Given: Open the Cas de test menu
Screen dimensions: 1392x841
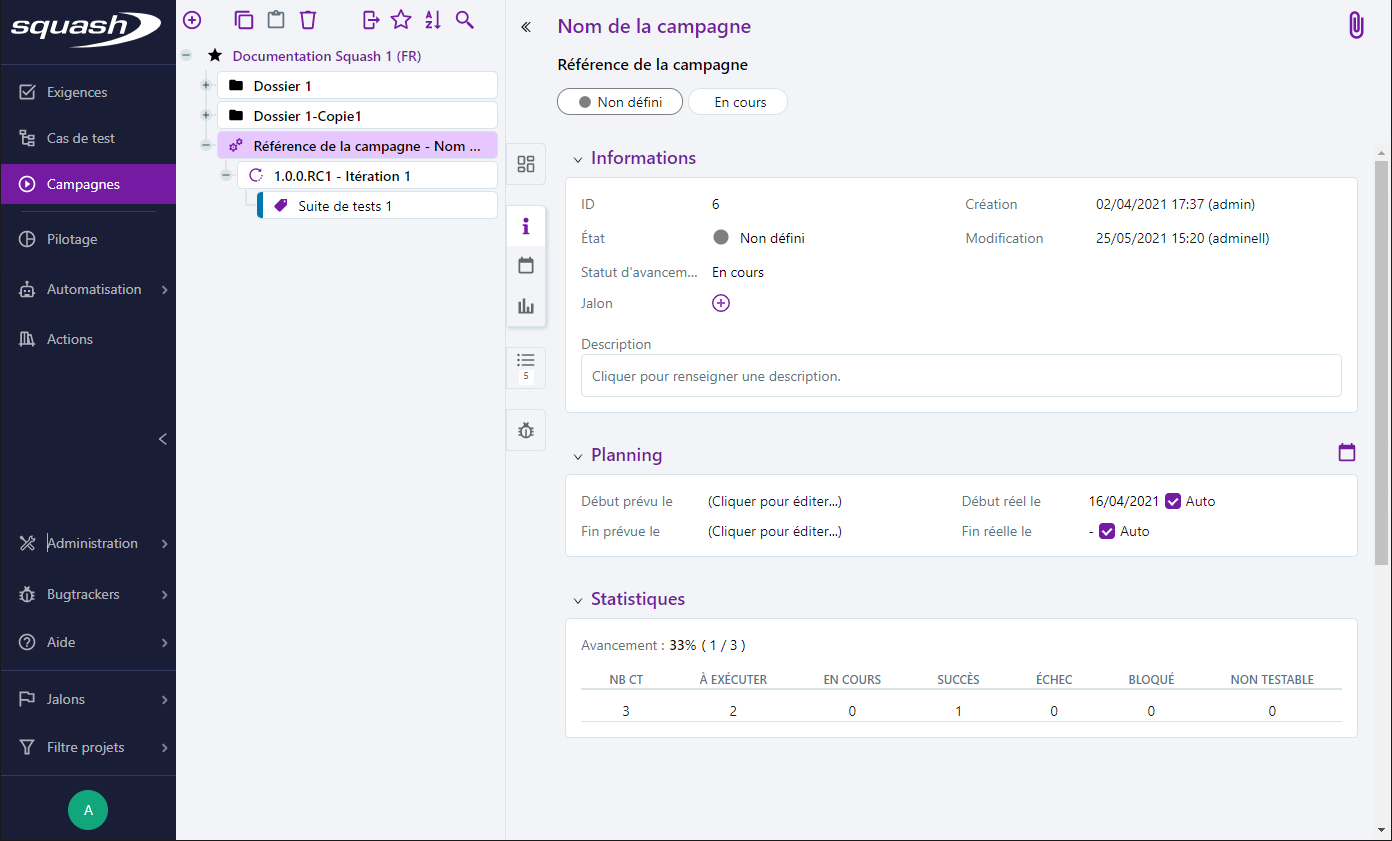Looking at the screenshot, I should [x=81, y=138].
